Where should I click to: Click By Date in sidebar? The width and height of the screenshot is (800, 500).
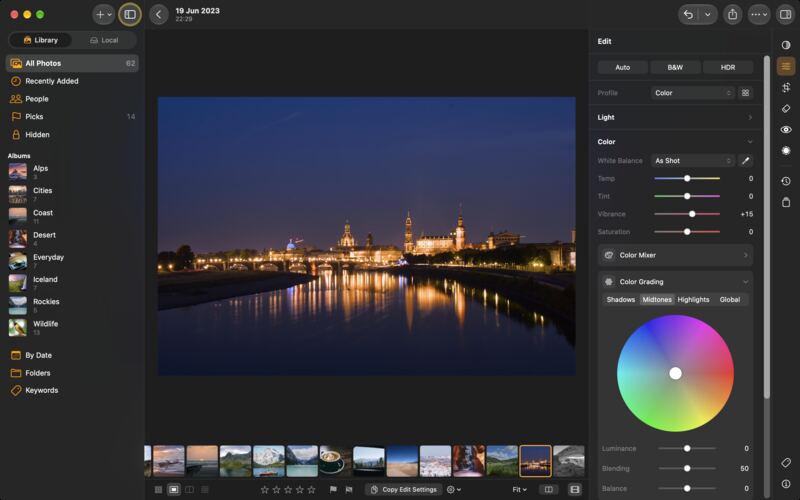[x=72, y=355]
